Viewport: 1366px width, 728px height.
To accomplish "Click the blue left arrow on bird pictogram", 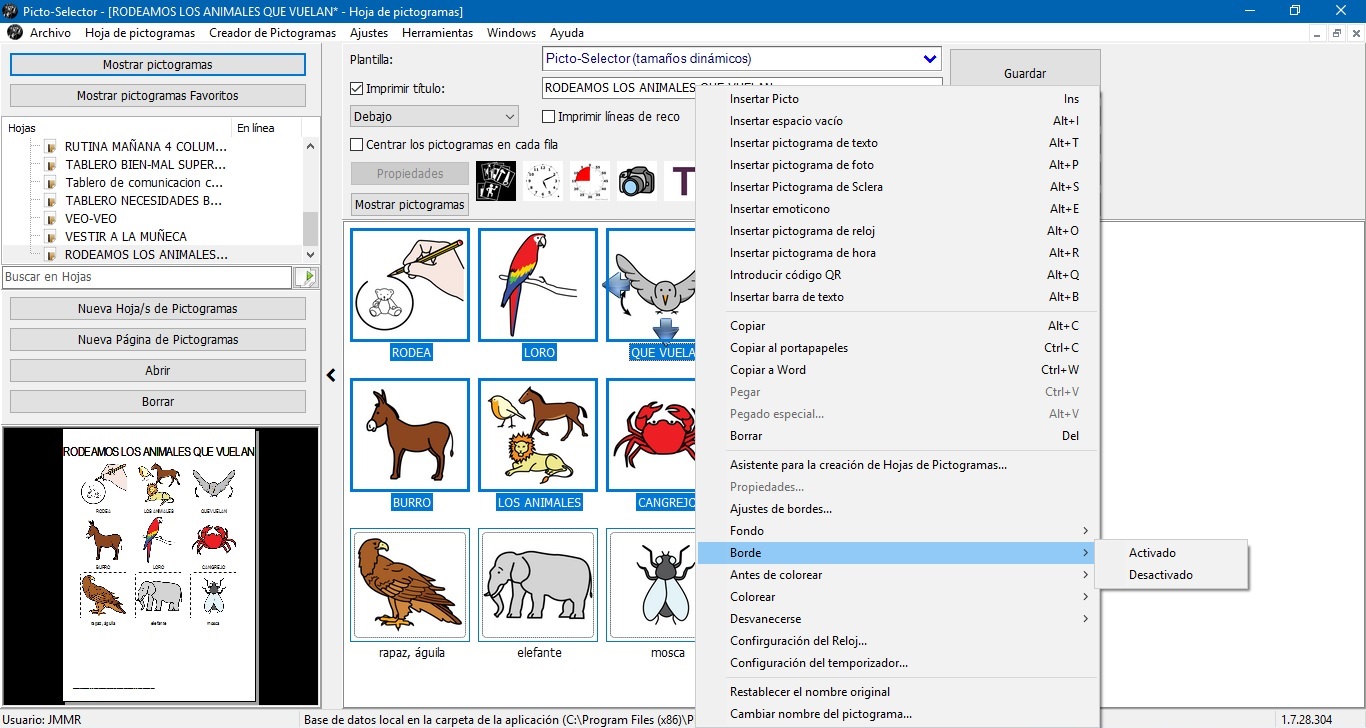I will pos(615,286).
